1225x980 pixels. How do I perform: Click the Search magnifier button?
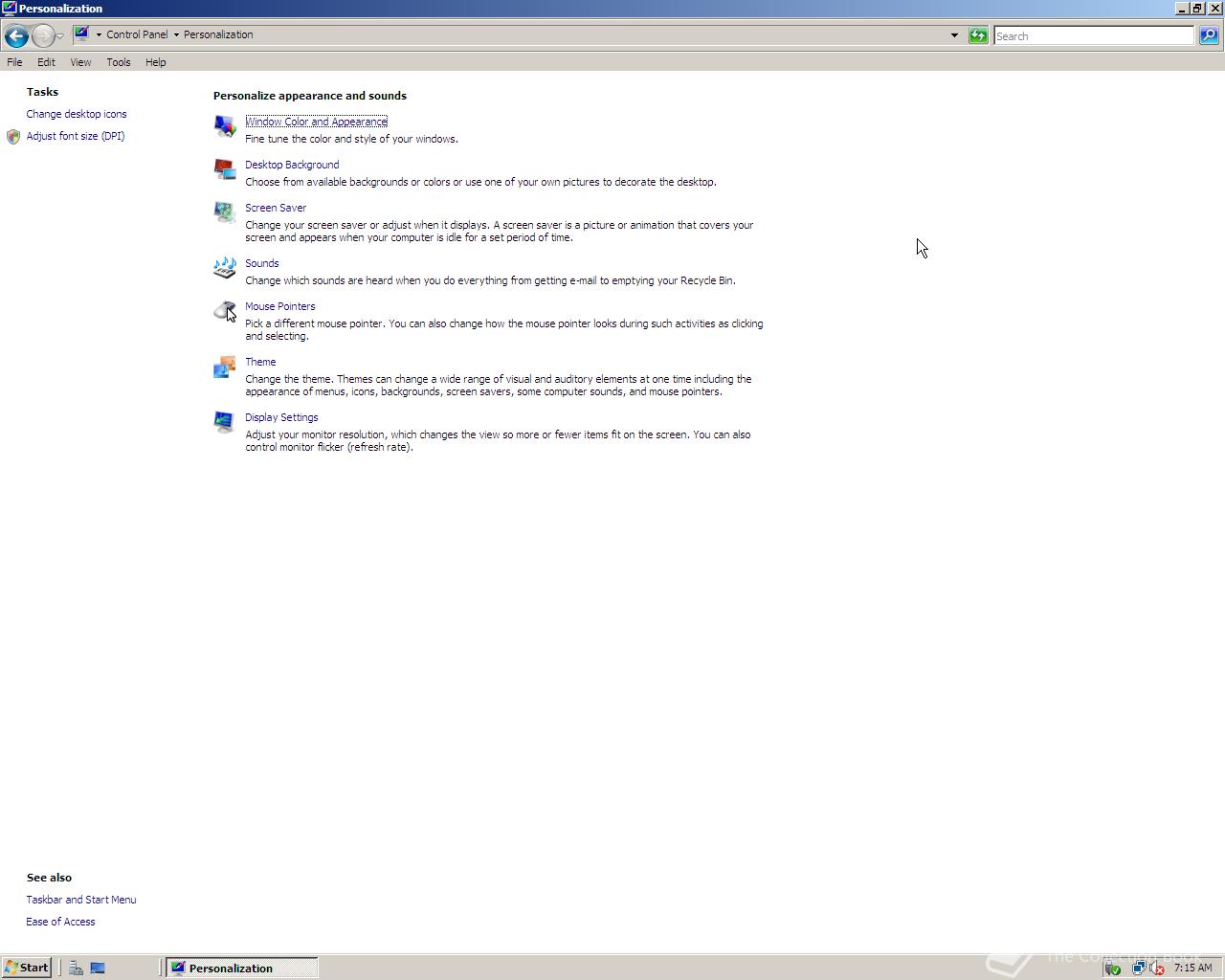pos(1209,35)
